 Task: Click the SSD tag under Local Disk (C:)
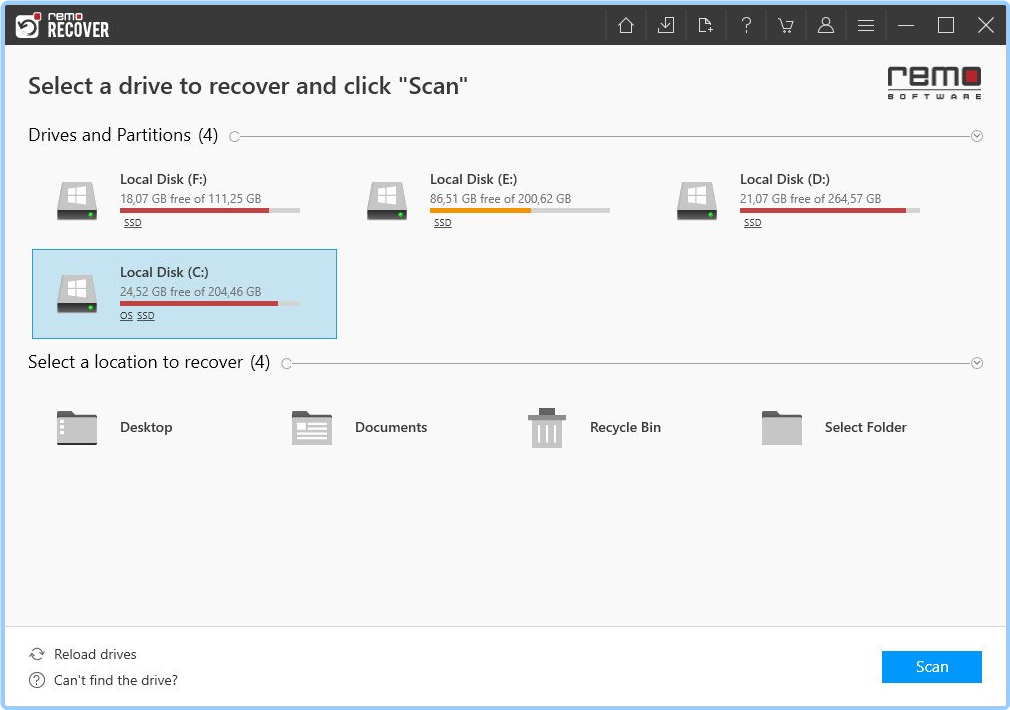point(146,316)
